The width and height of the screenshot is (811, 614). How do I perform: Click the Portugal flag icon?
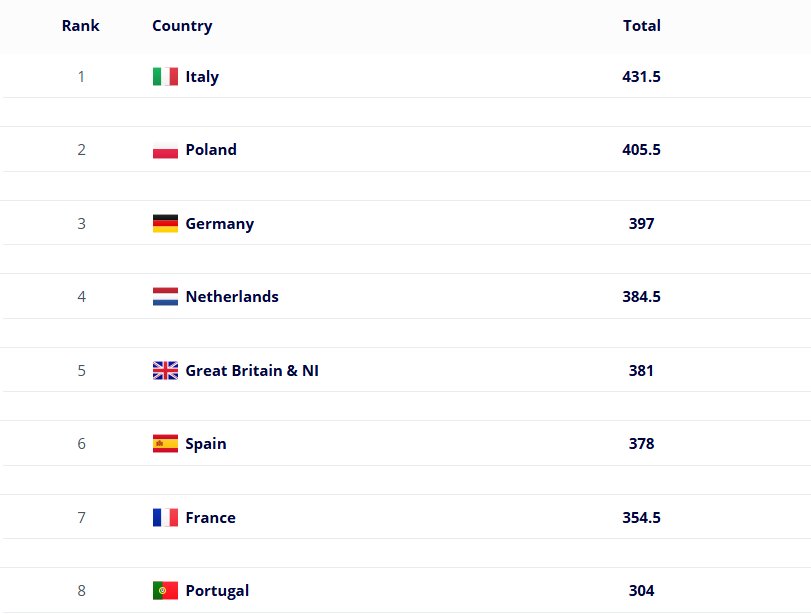pyautogui.click(x=165, y=590)
